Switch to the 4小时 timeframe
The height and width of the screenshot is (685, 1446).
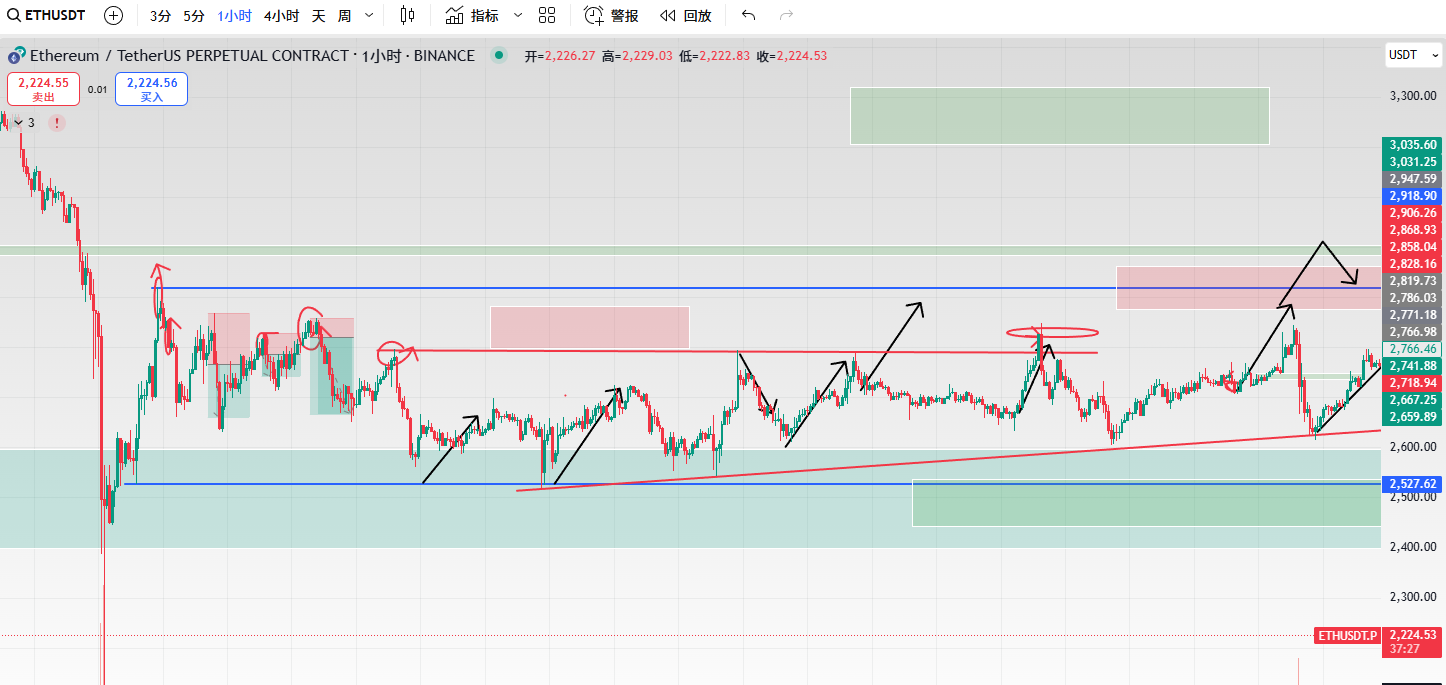point(281,15)
